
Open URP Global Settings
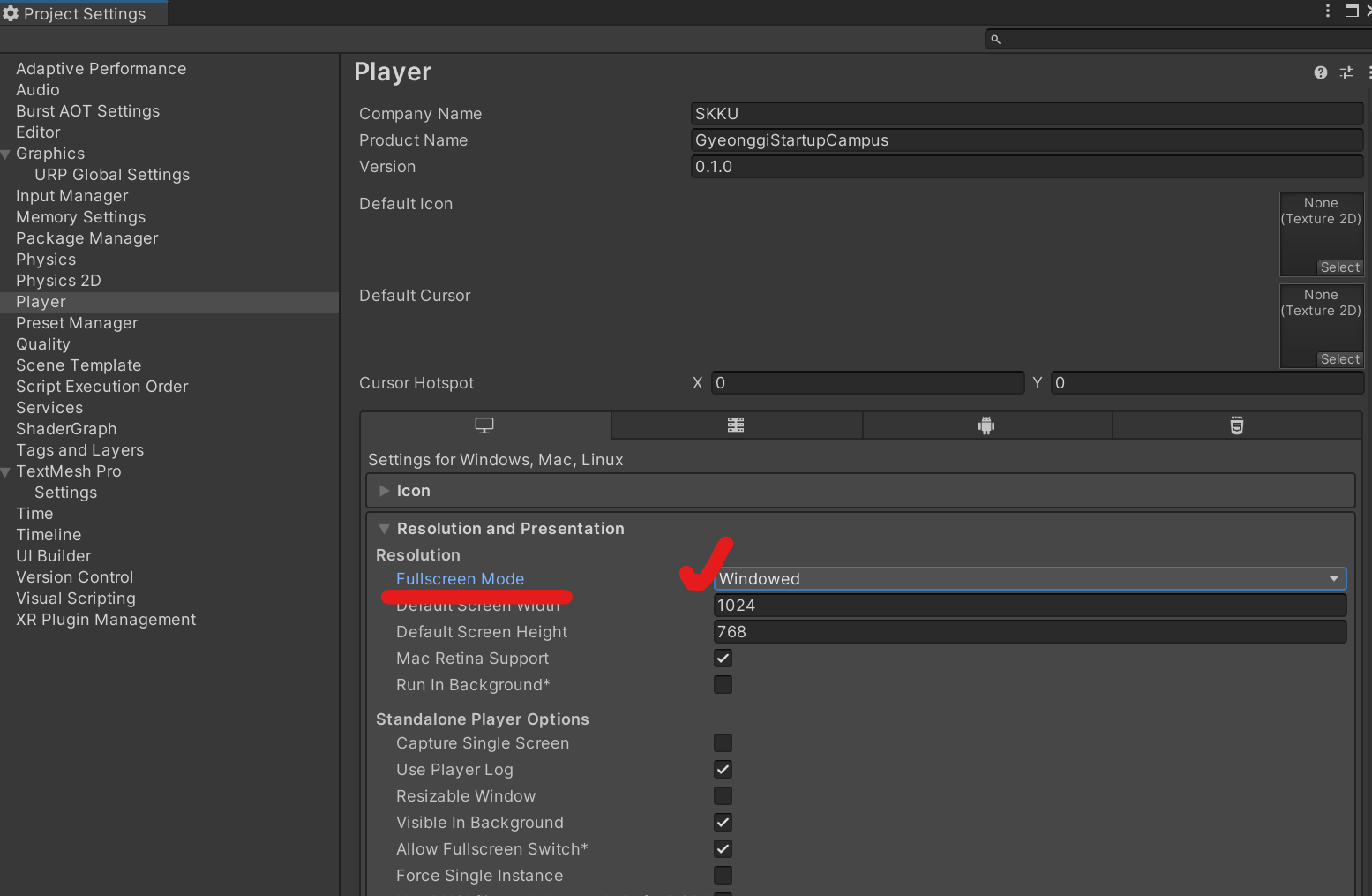point(112,175)
